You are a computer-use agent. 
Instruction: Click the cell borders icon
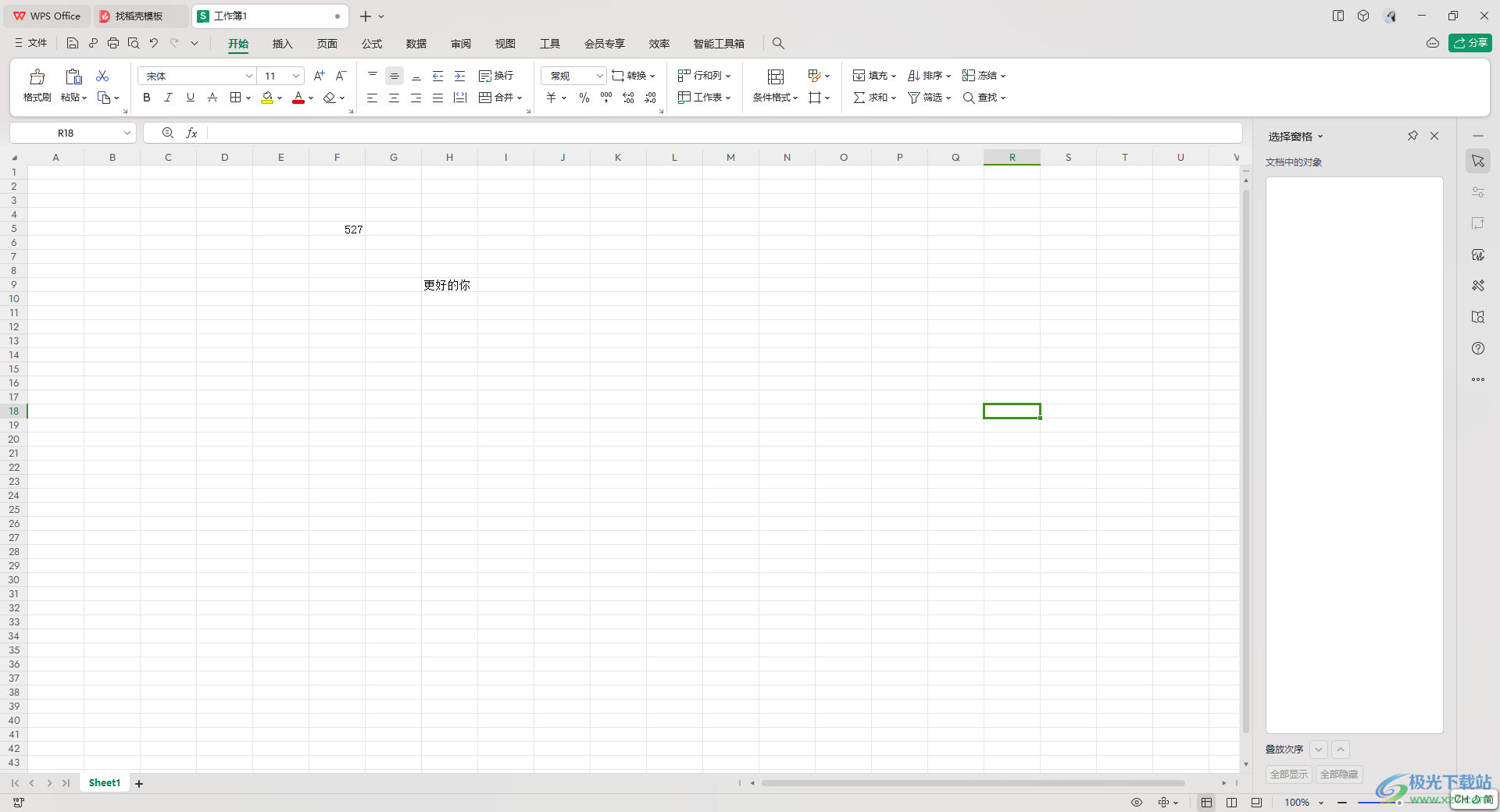tap(235, 98)
